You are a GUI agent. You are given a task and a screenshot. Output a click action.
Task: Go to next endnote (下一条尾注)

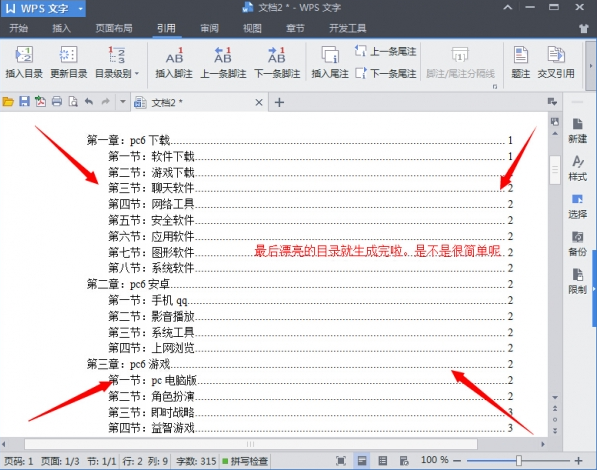pyautogui.click(x=385, y=73)
